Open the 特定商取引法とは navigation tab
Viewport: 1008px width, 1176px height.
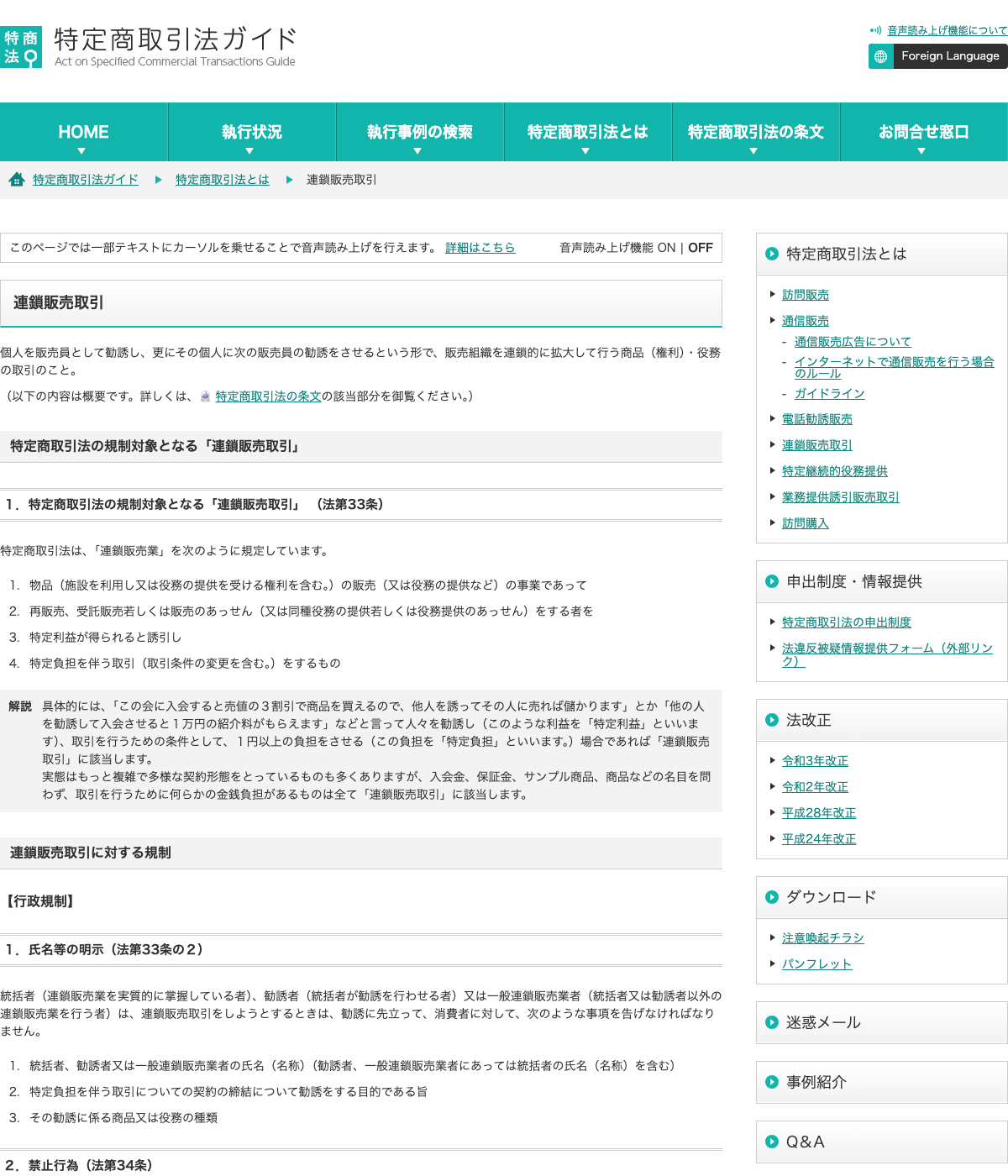point(588,132)
